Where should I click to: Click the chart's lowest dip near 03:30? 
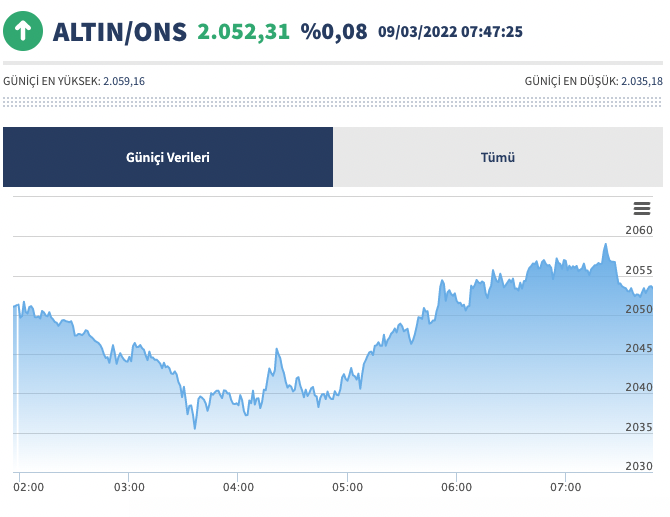(x=195, y=428)
